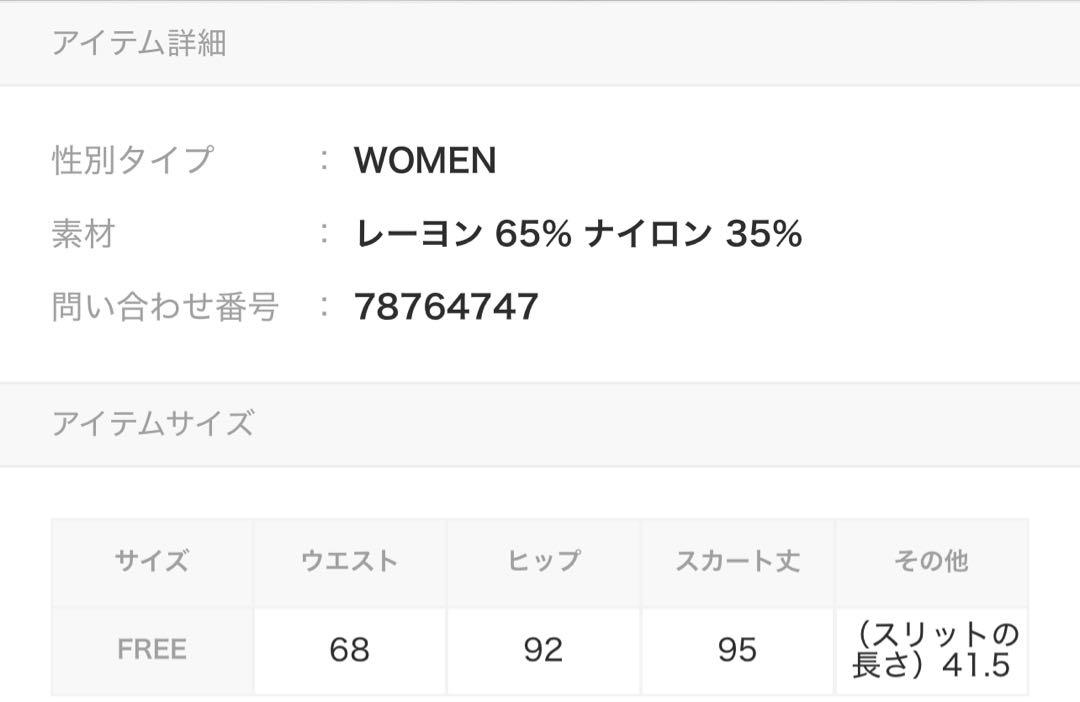Click the colon beside 素材 row
This screenshot has width=1080, height=702.
tap(324, 233)
